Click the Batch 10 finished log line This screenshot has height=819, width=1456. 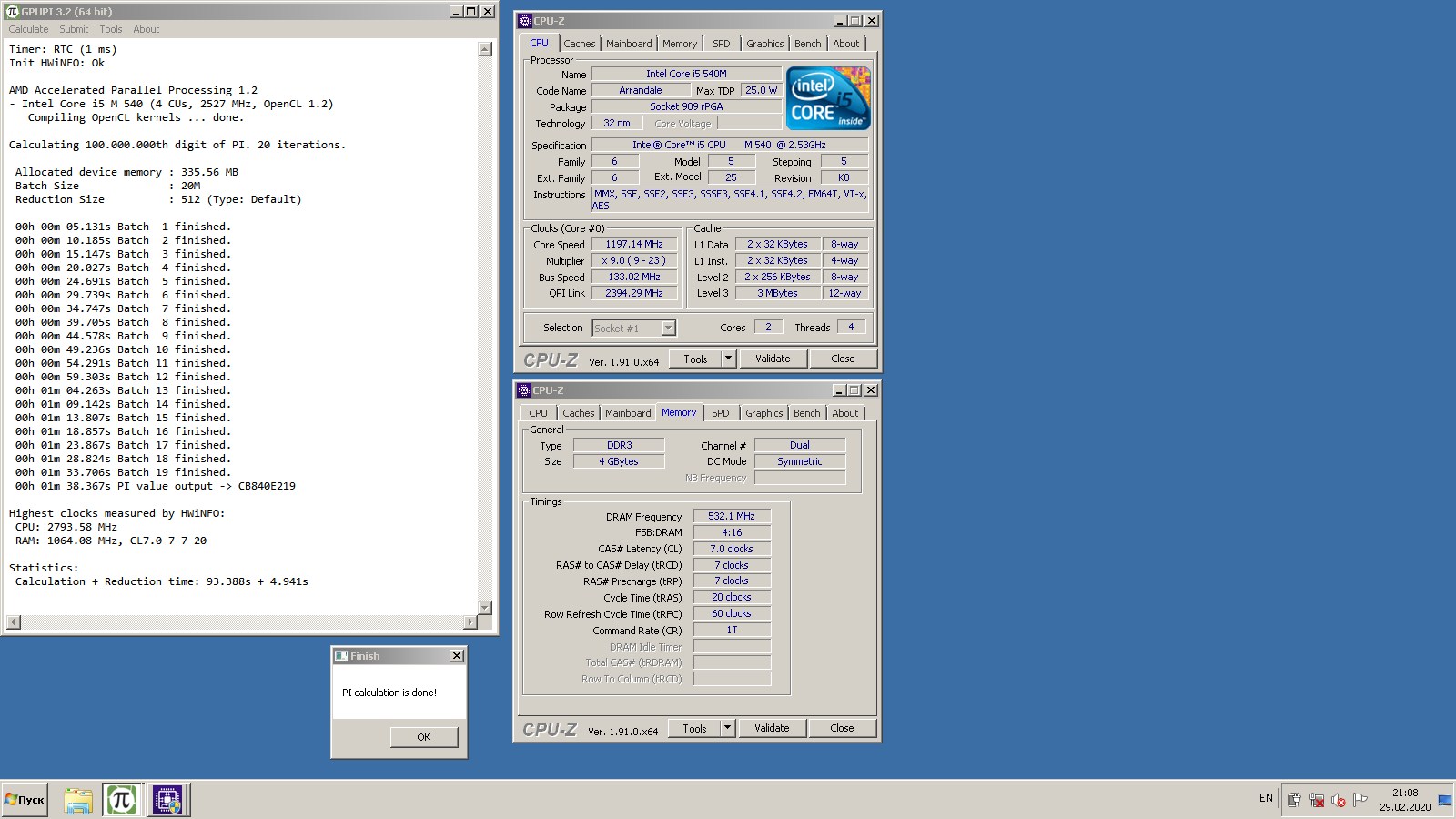(x=123, y=349)
